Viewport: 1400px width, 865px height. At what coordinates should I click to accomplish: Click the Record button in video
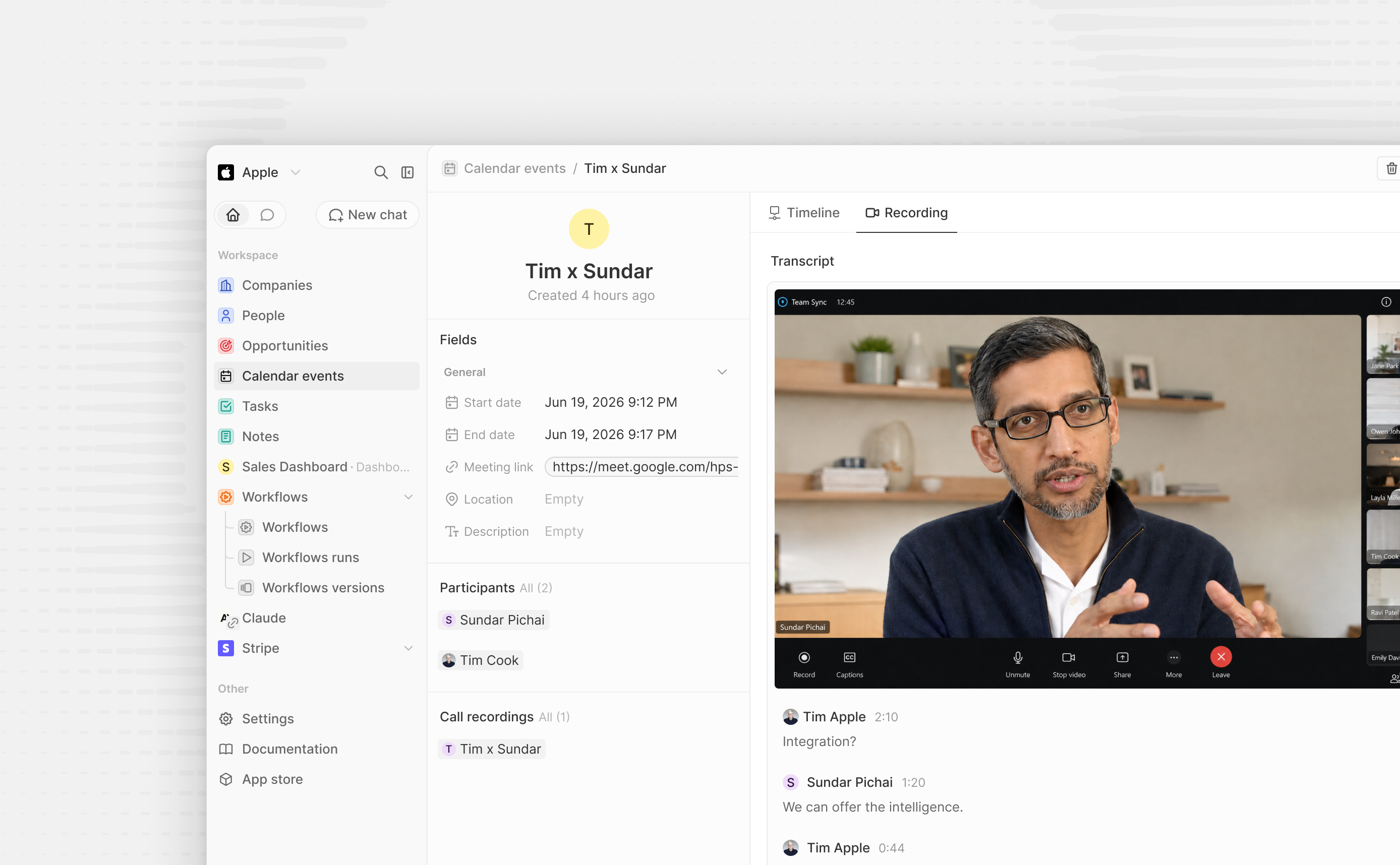tap(804, 664)
